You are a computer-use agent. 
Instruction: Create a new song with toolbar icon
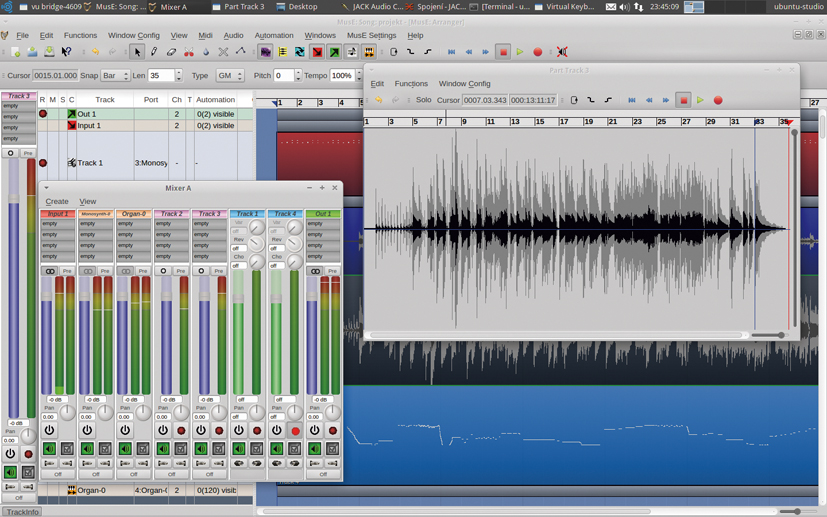pyautogui.click(x=16, y=52)
